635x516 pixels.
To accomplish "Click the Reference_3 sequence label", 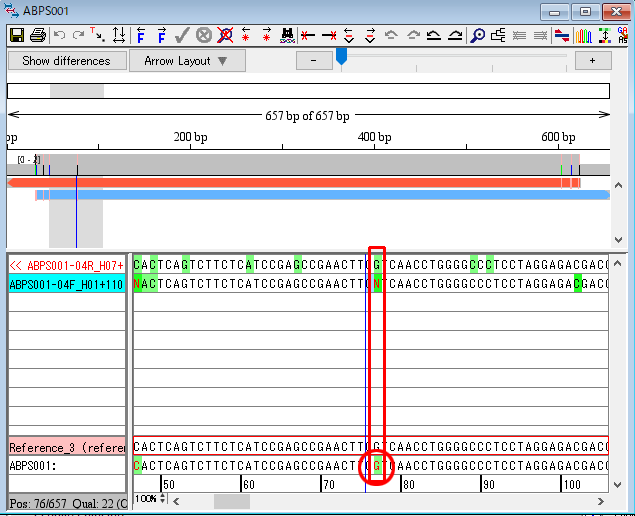I will click(67, 447).
